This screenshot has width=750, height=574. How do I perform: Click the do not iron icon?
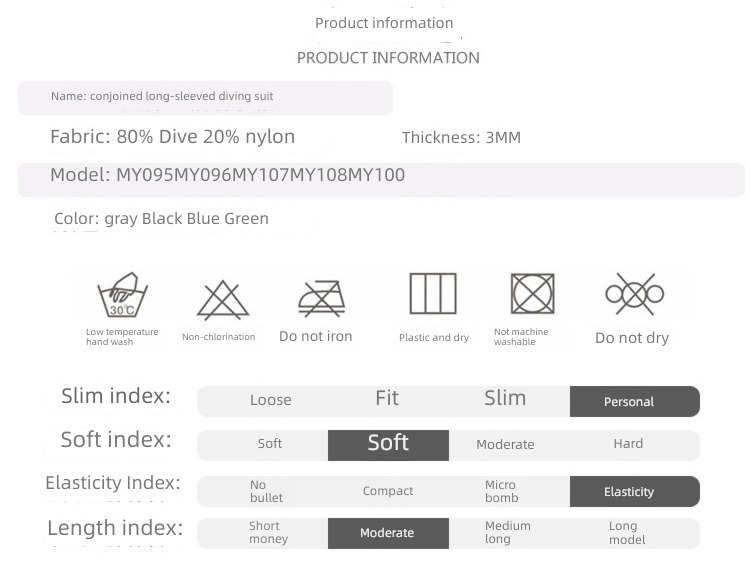pos(321,298)
